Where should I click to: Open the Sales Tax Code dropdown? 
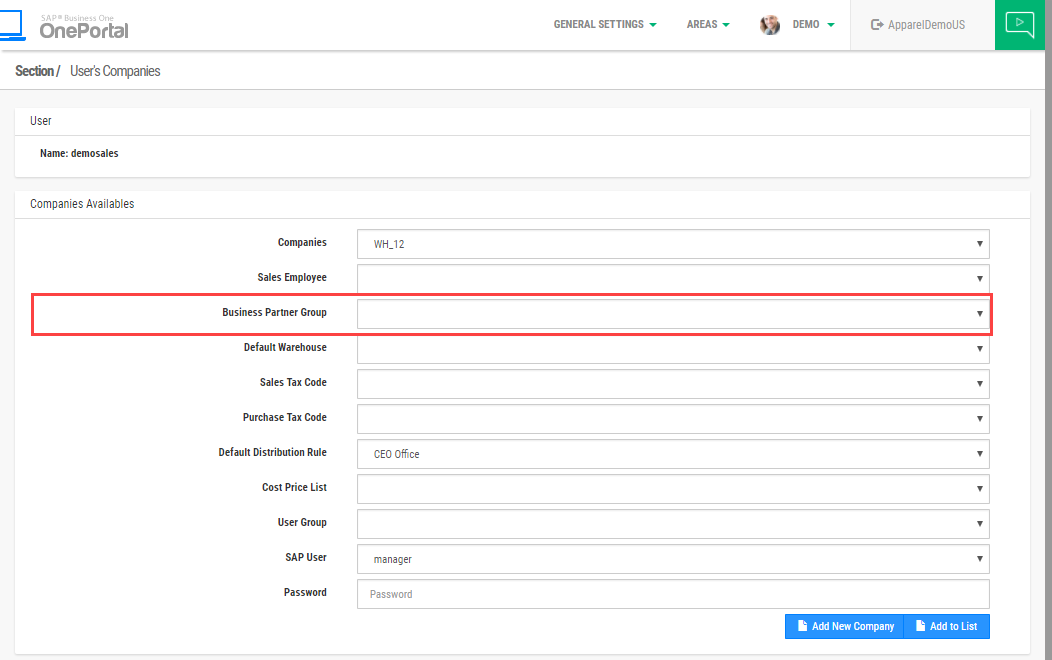672,384
